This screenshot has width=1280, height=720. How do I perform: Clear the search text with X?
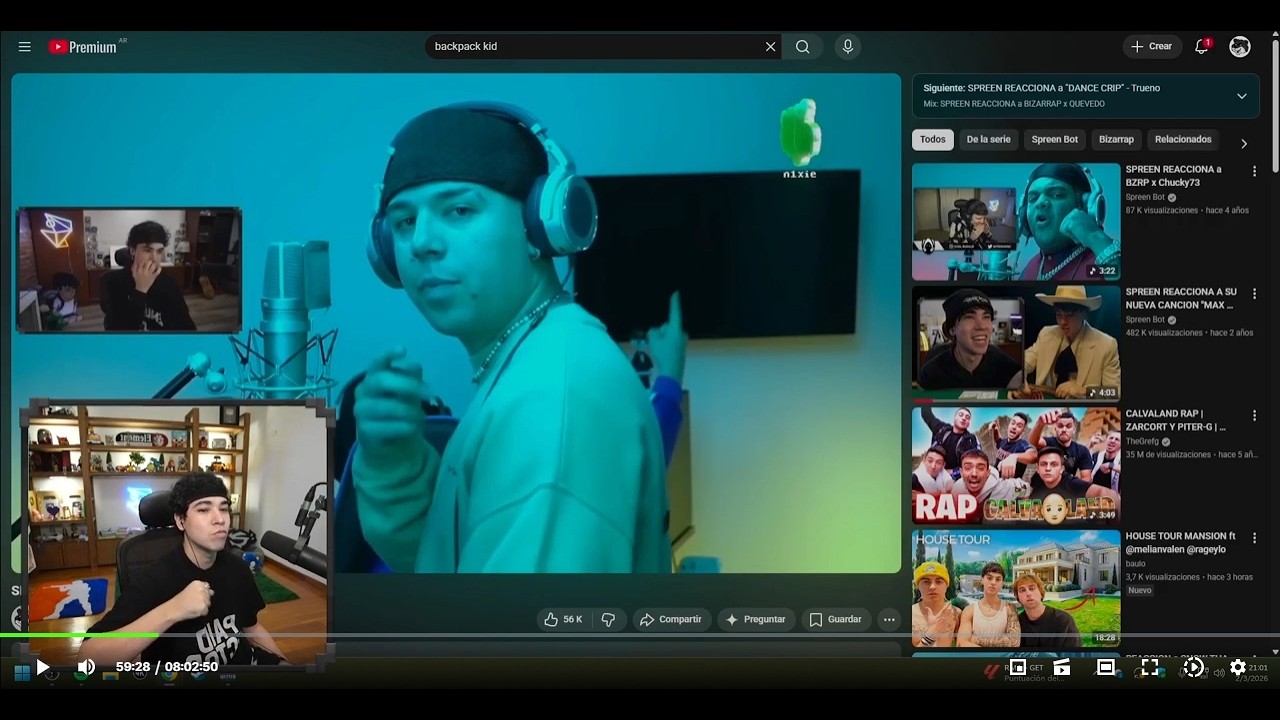(770, 47)
